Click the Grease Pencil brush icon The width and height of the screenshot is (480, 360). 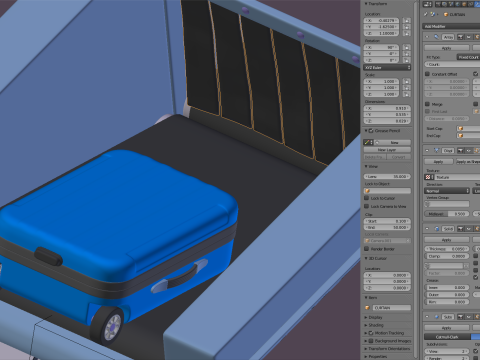click(368, 142)
